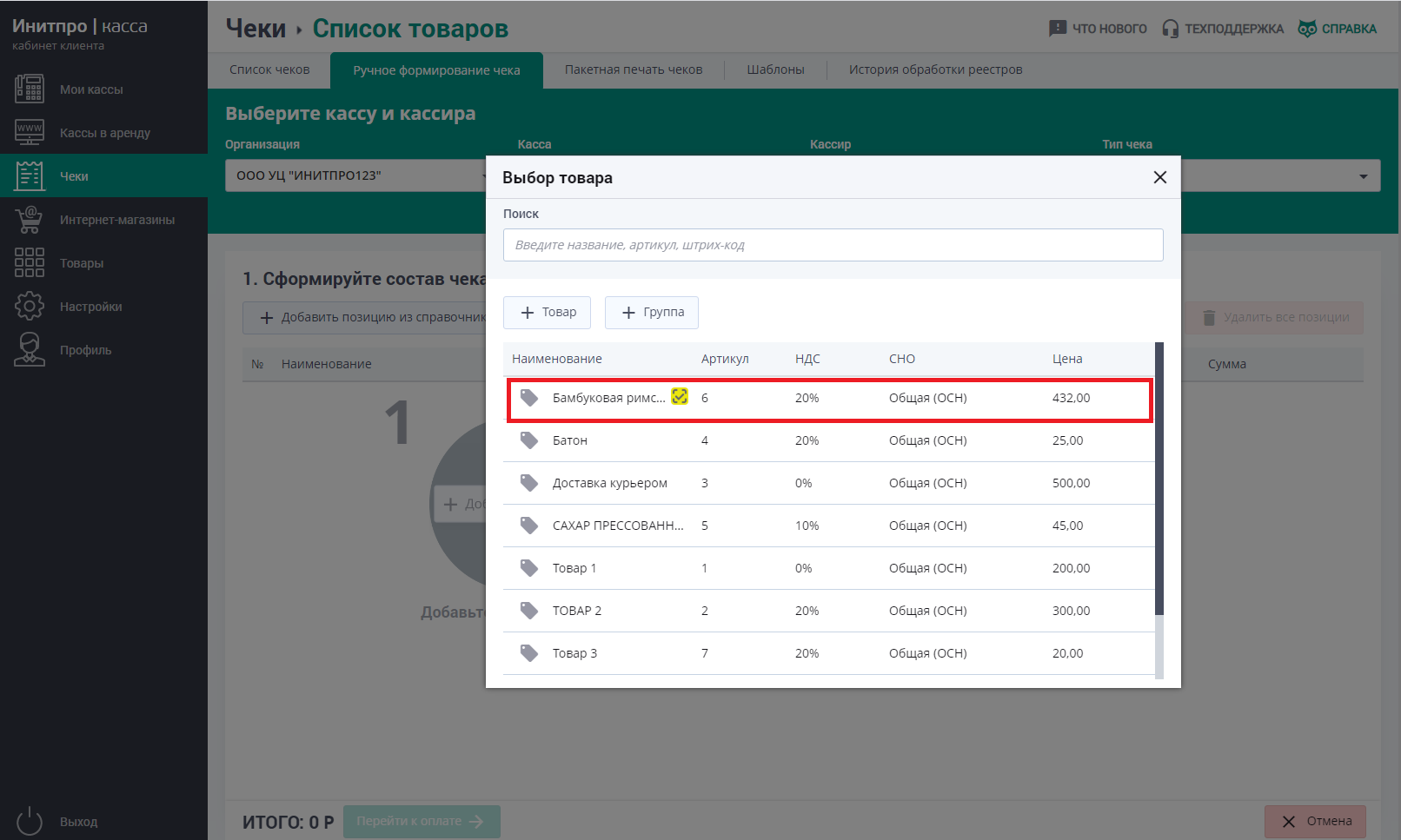The height and width of the screenshot is (840, 1401).
Task: Click tag icon in Доставка курьером row
Action: tap(529, 483)
